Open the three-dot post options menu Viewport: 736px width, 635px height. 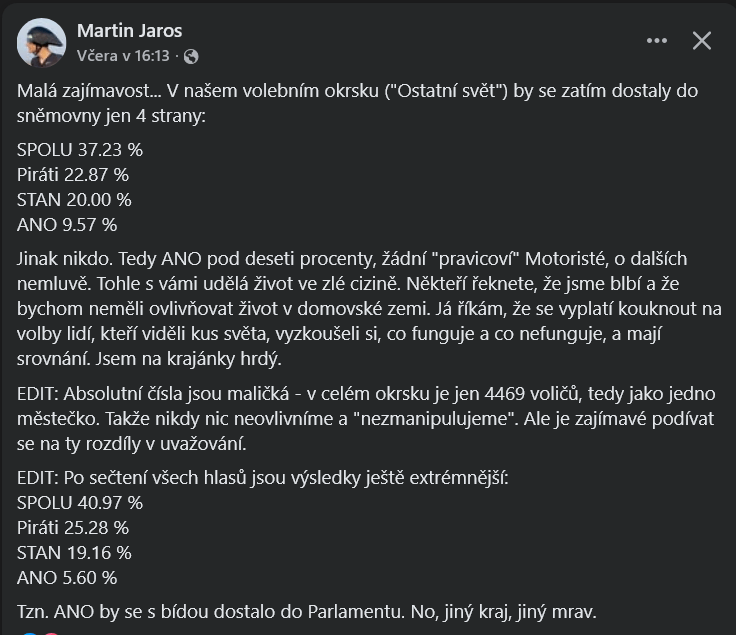[656, 41]
